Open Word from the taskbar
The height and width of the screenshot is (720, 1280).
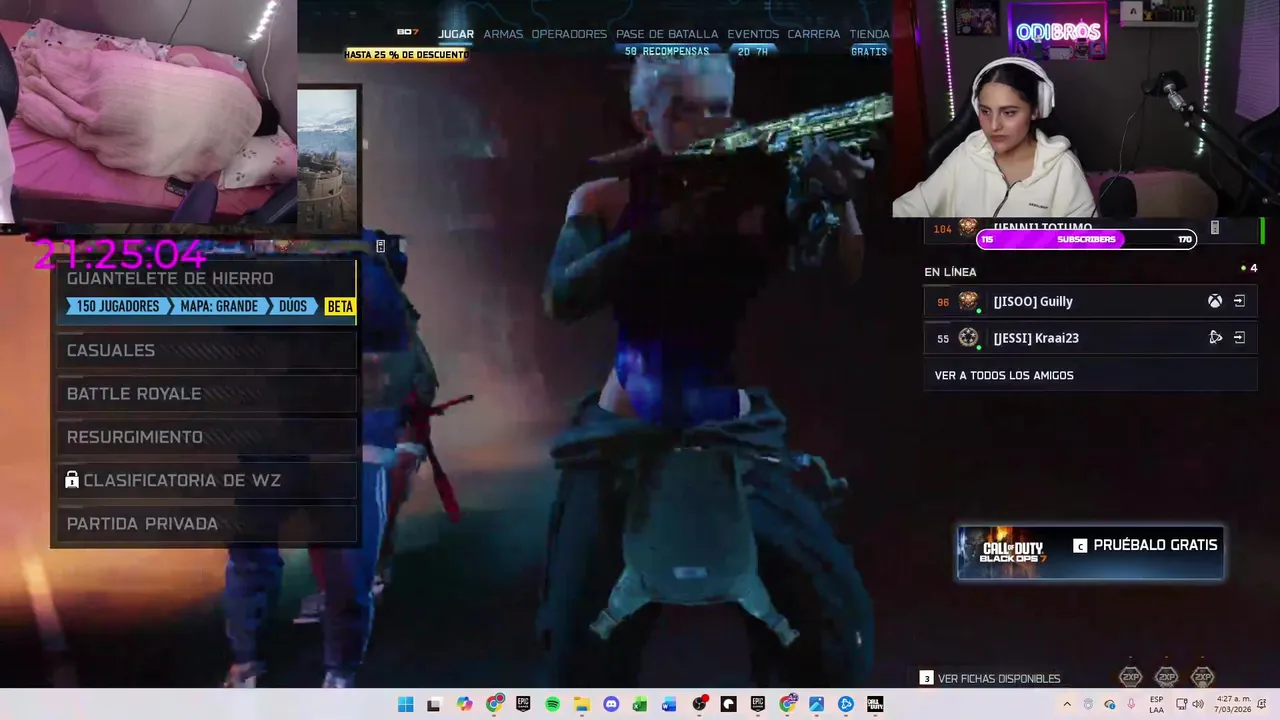coord(669,704)
